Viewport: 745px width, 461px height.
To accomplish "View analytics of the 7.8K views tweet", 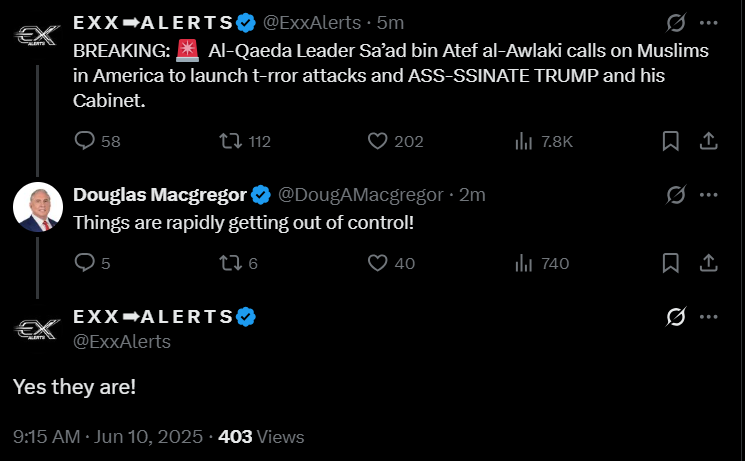I will [x=523, y=142].
